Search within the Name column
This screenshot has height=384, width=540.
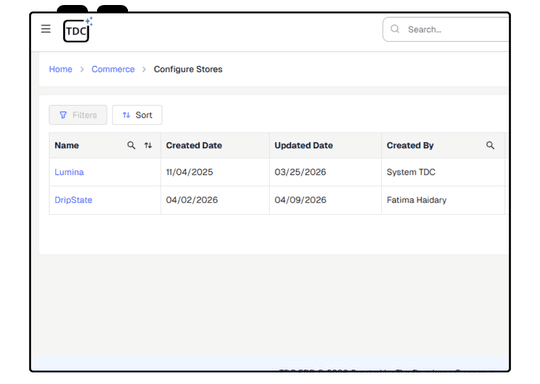(131, 145)
